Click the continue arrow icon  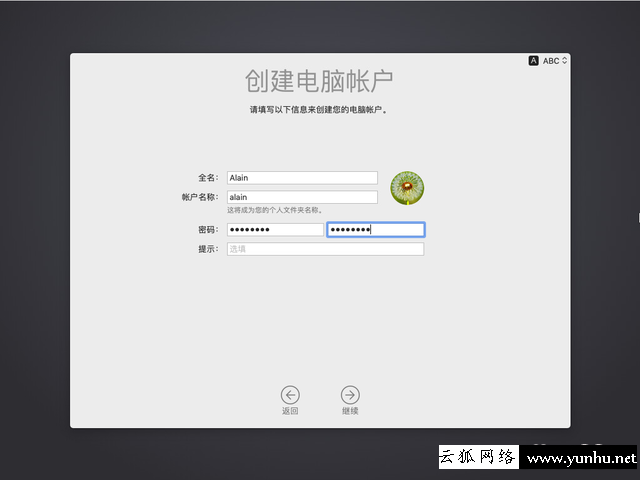pos(350,395)
